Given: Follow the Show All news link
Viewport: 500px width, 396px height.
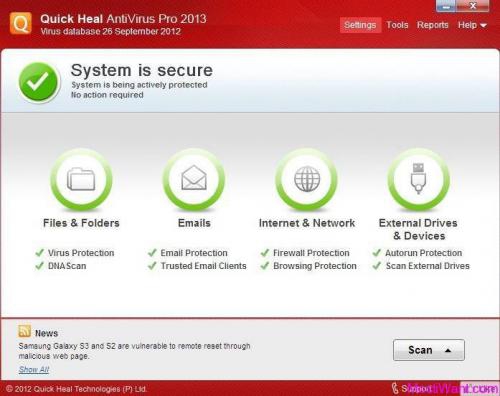Looking at the screenshot, I should [34, 369].
